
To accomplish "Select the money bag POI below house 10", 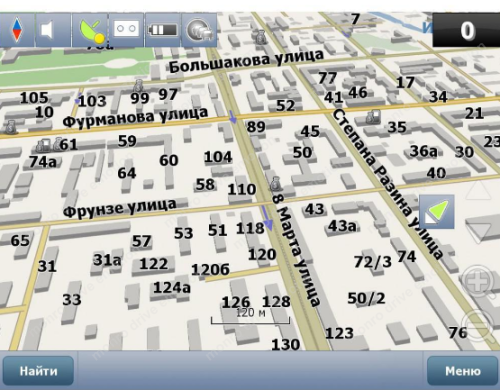I will pos(10,127).
